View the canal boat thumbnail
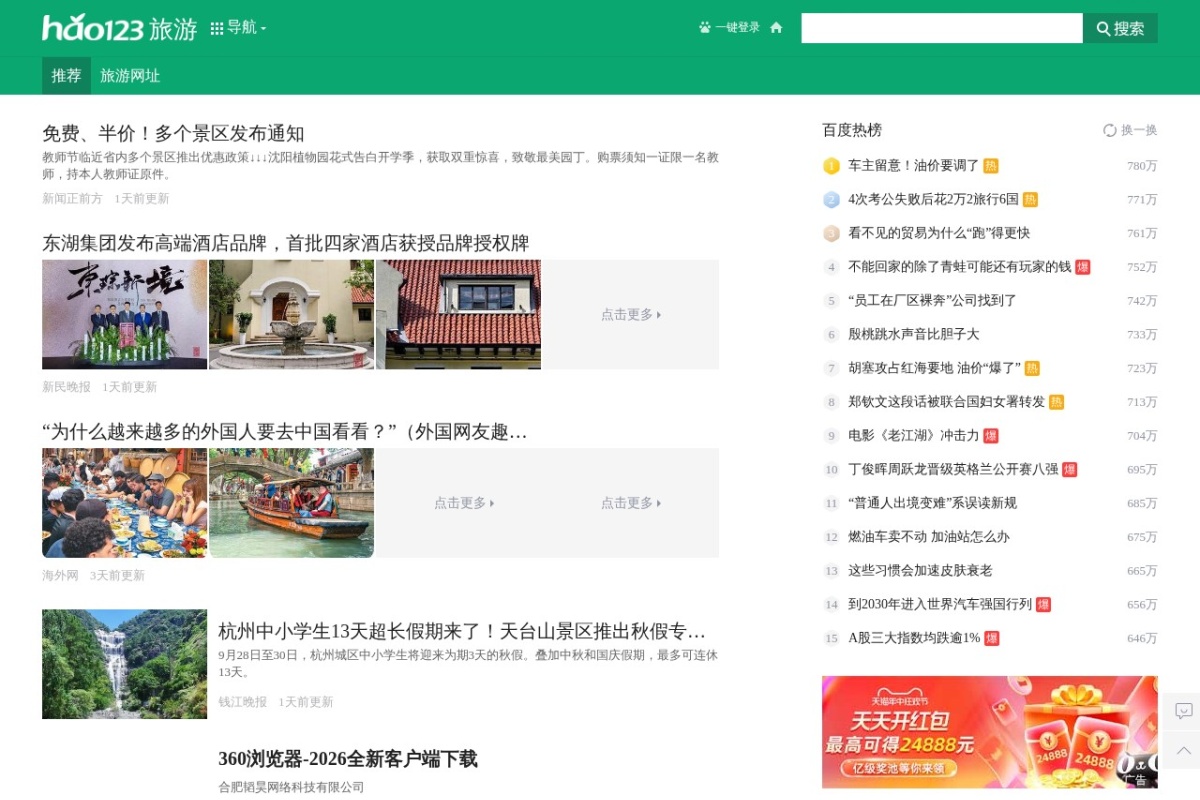This screenshot has width=1200, height=800. 291,503
